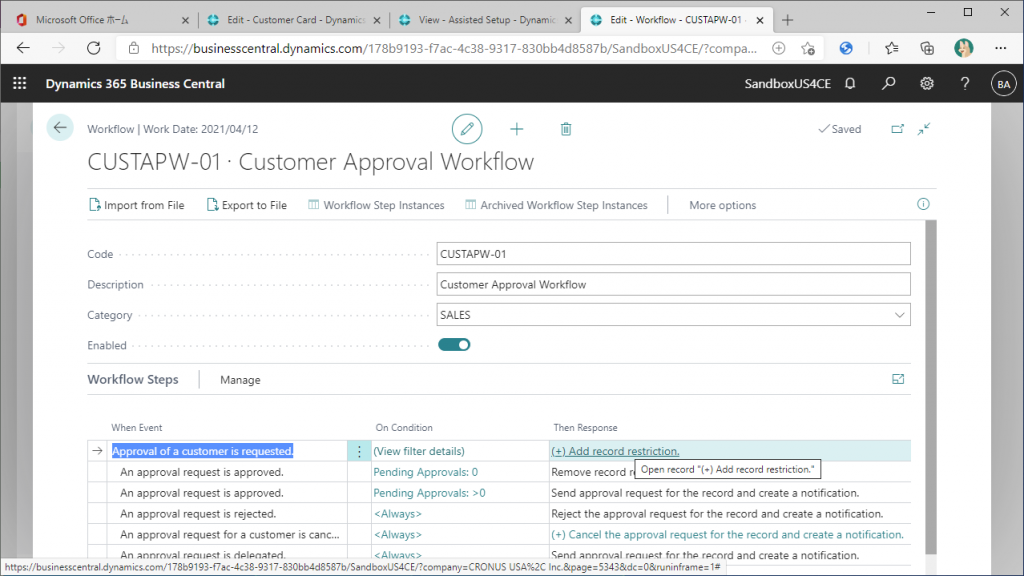Click <Always> condition on the rejected row
This screenshot has height=576, width=1024.
pyautogui.click(x=398, y=514)
